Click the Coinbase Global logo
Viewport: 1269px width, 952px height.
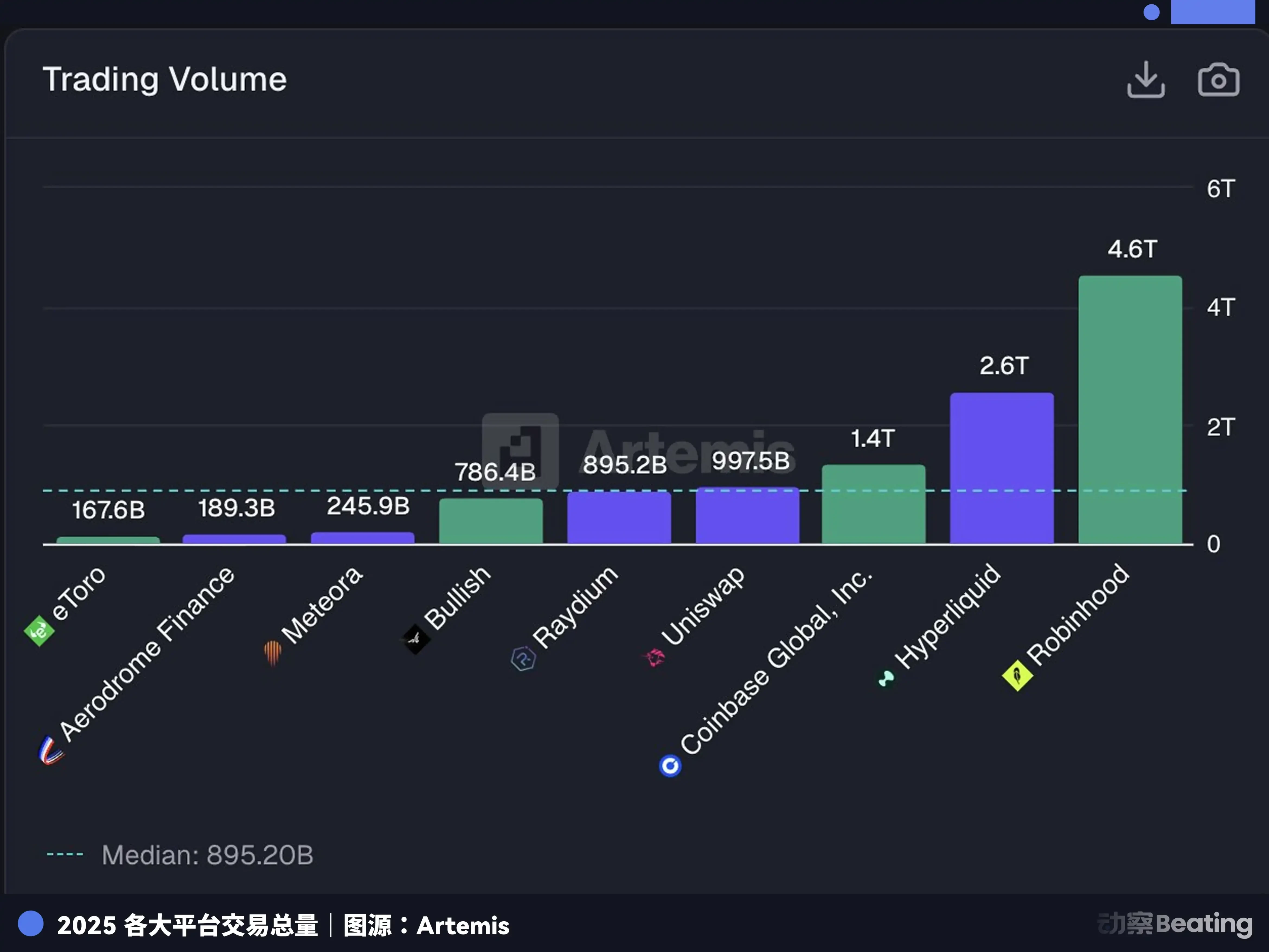669,765
